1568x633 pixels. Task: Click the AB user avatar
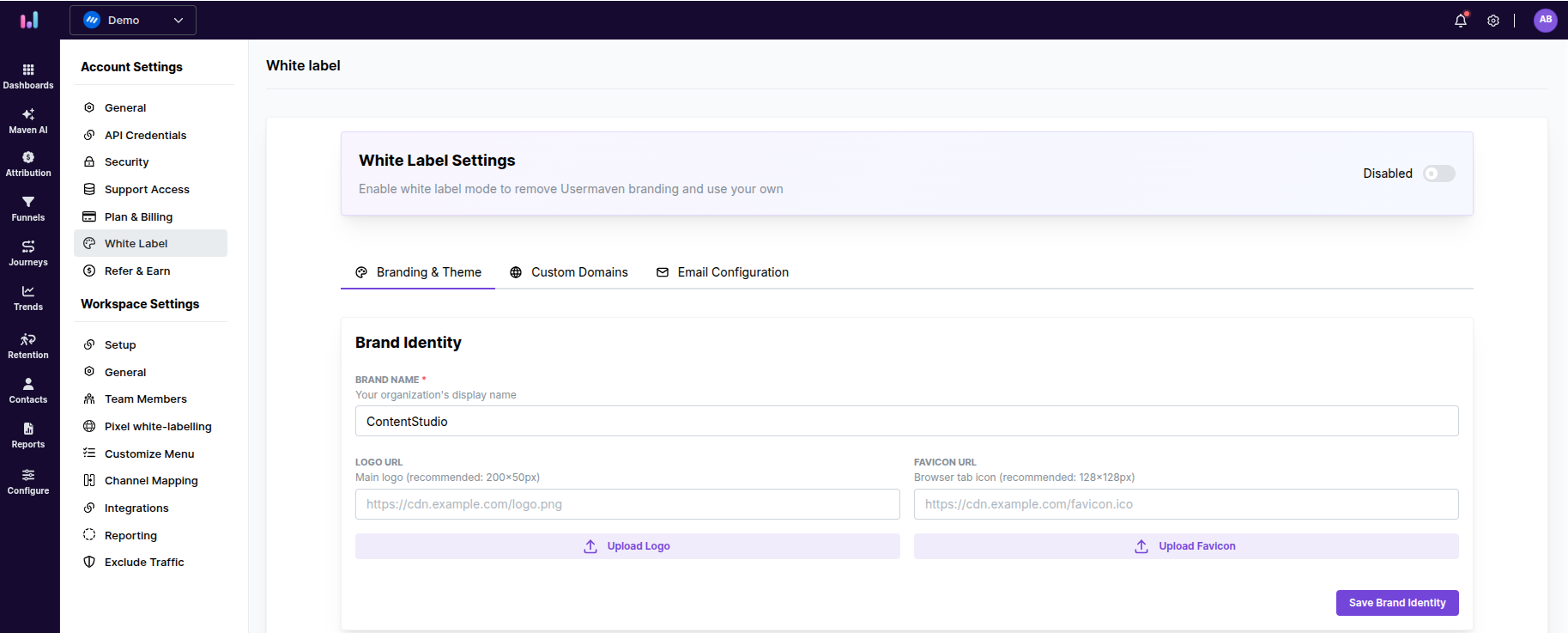point(1545,20)
